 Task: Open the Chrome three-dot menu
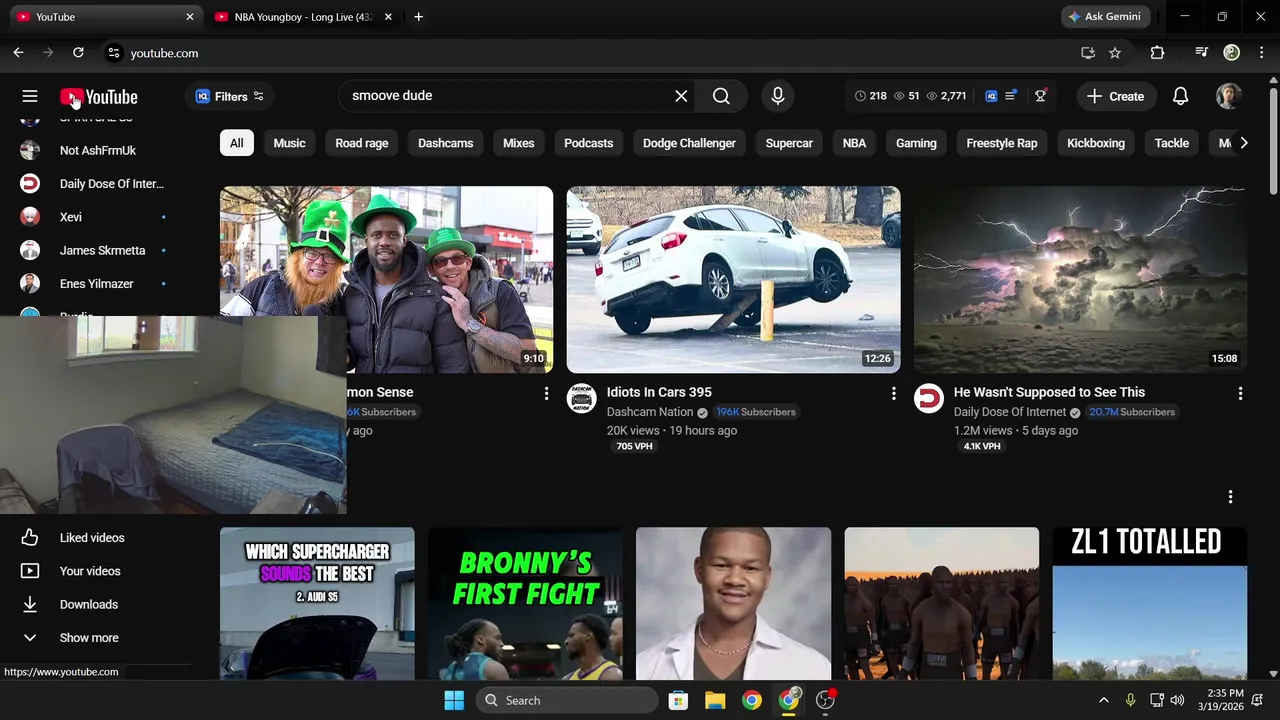pyautogui.click(x=1261, y=53)
